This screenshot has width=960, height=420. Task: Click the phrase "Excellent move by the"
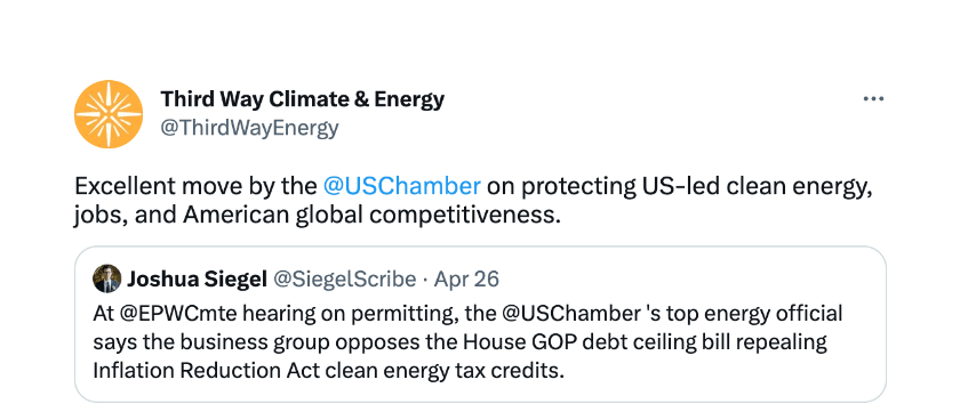pyautogui.click(x=195, y=186)
